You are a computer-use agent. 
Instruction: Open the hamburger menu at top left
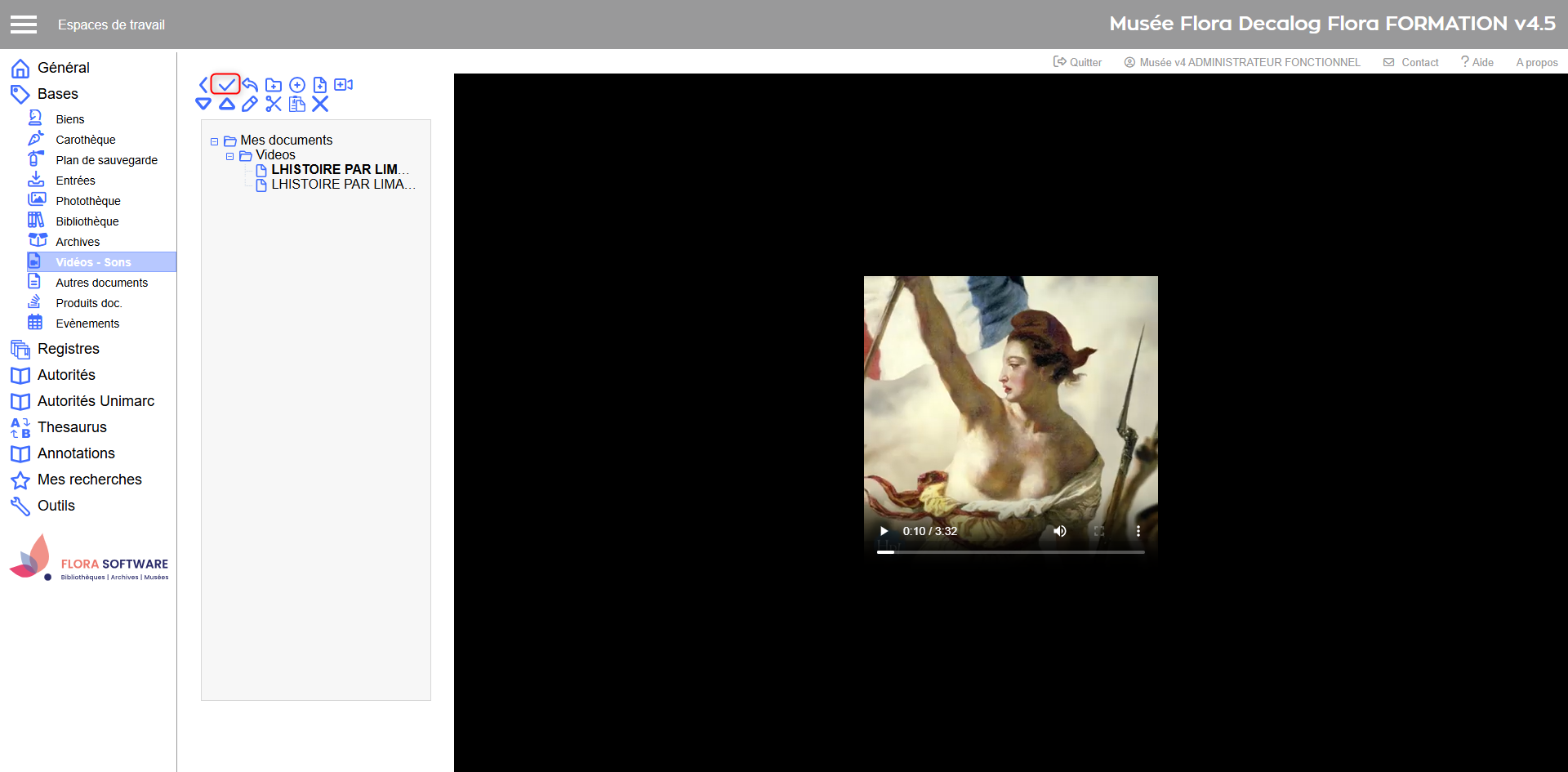[24, 25]
